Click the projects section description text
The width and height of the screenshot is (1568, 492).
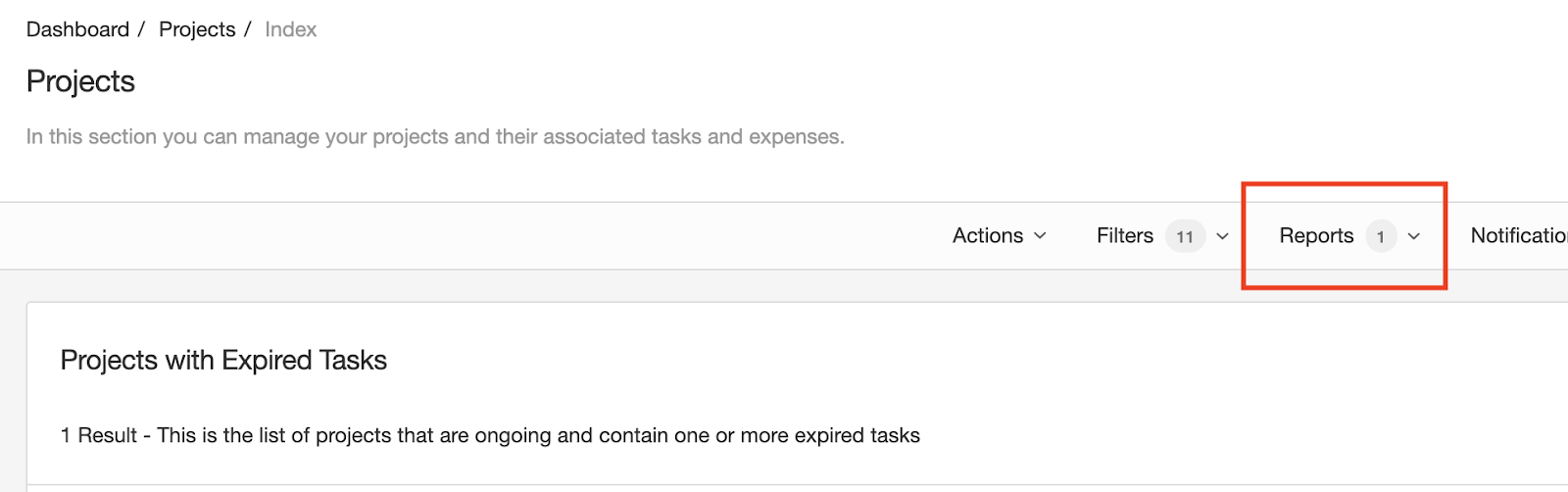click(435, 137)
